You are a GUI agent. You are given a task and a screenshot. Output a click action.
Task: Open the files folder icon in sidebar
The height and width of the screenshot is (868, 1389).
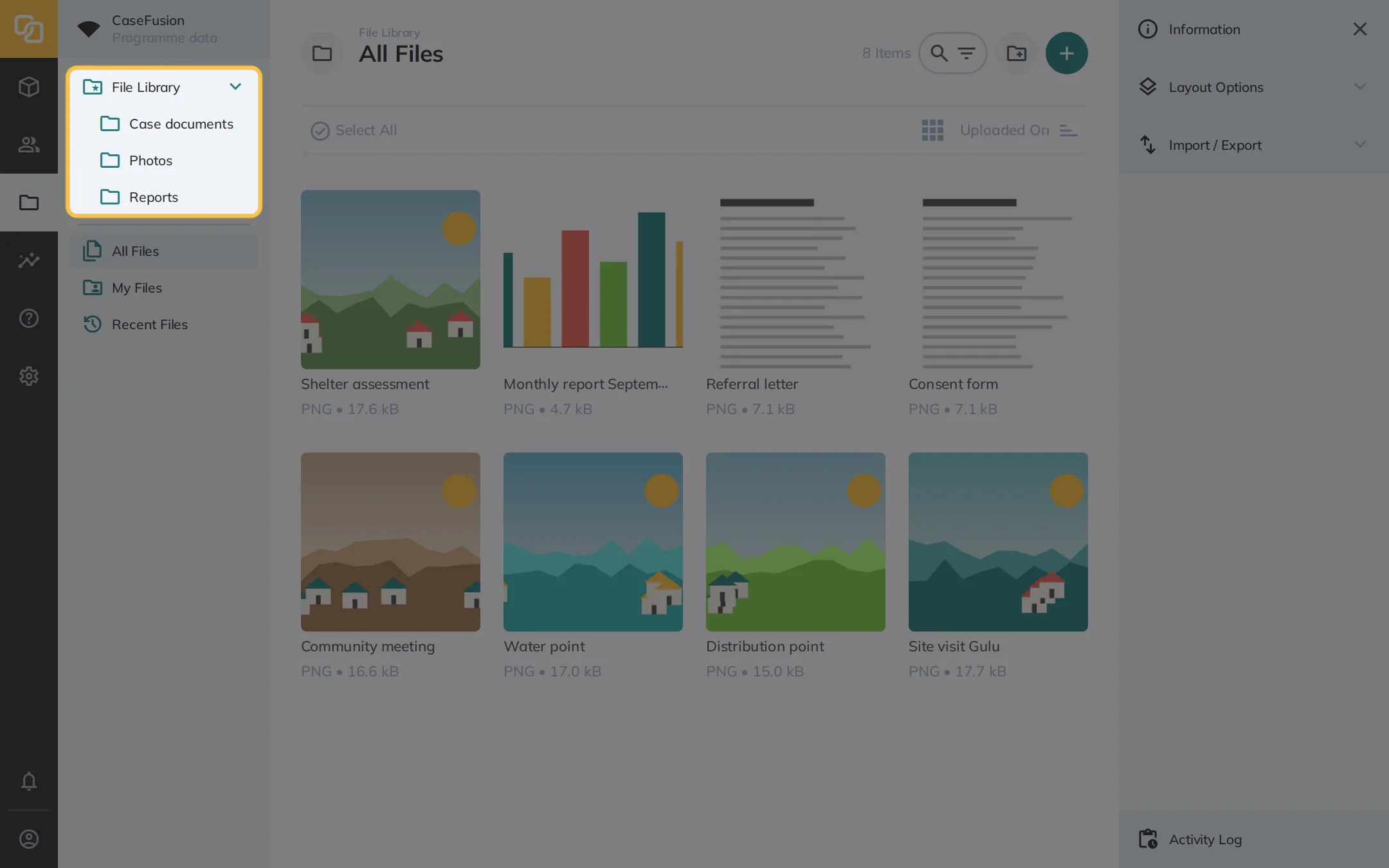[29, 203]
